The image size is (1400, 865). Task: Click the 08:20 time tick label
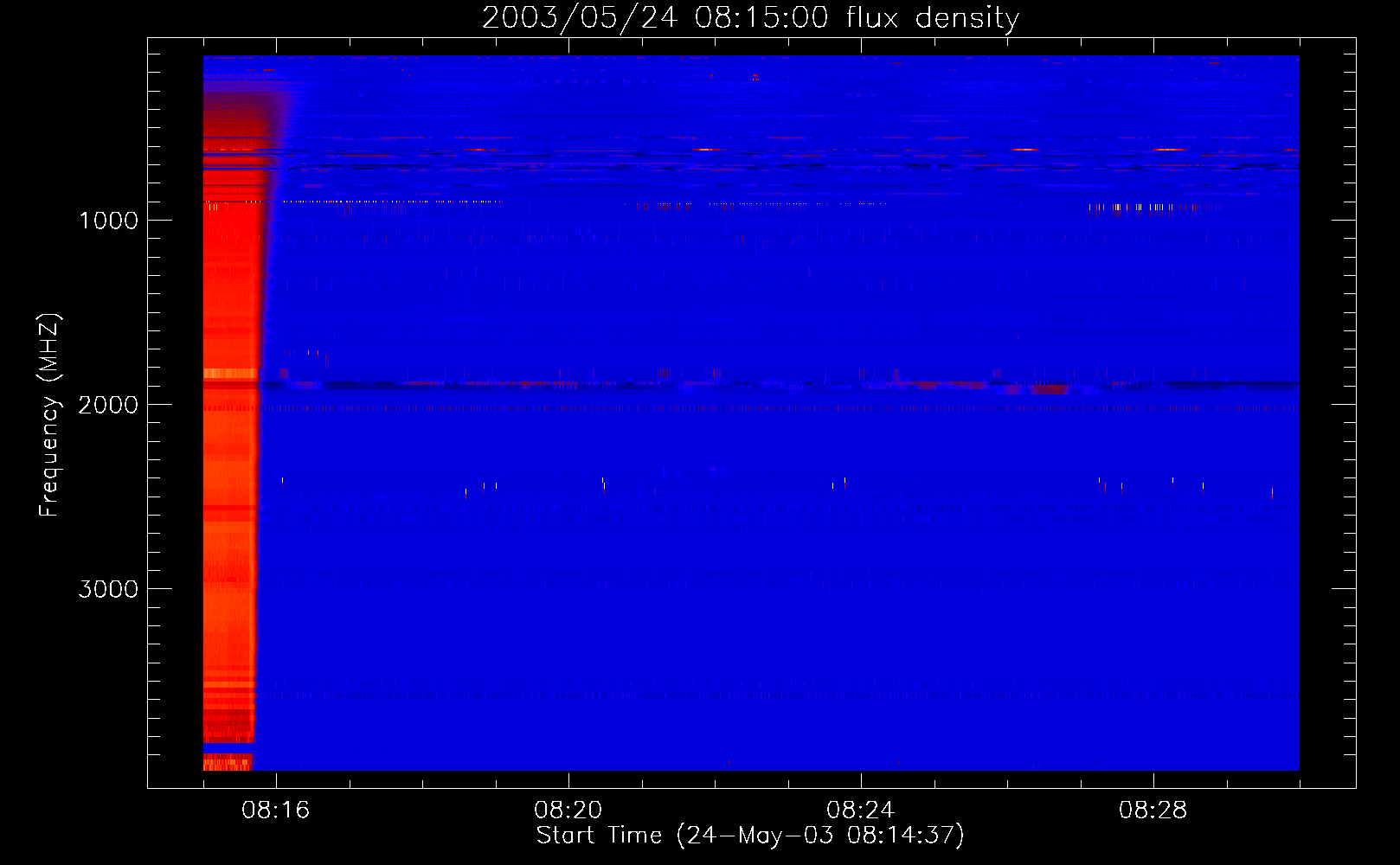(x=568, y=811)
